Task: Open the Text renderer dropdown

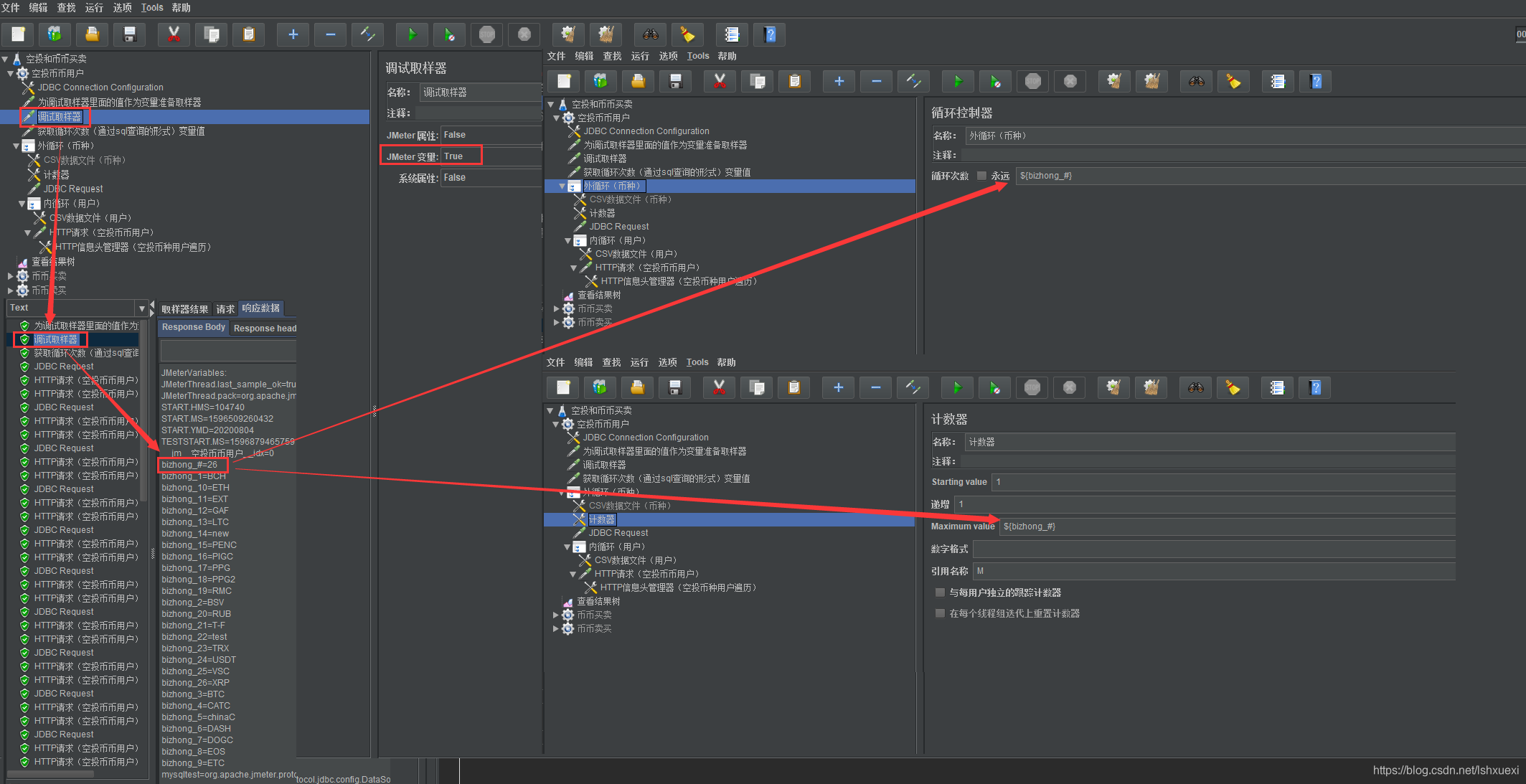Action: tap(141, 308)
